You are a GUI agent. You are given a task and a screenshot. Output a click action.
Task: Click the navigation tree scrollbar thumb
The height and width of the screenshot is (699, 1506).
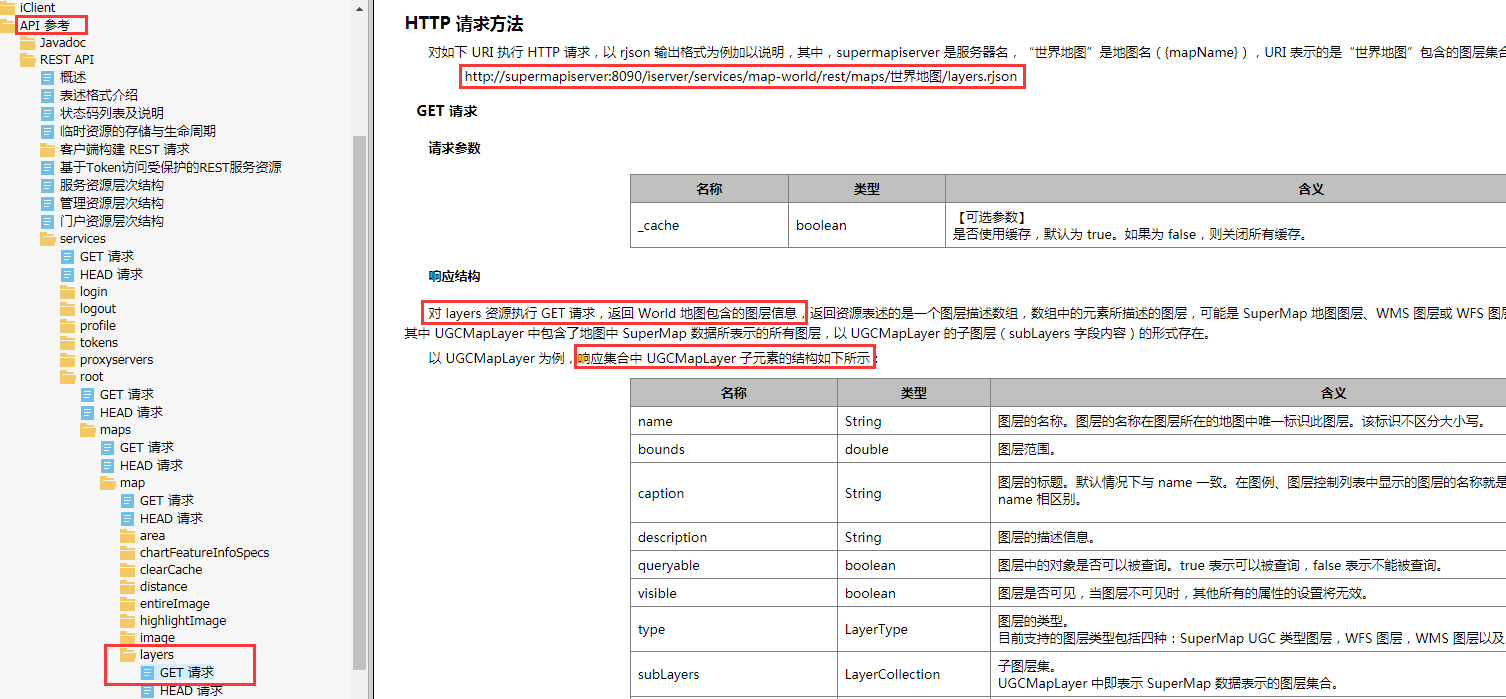(360, 402)
